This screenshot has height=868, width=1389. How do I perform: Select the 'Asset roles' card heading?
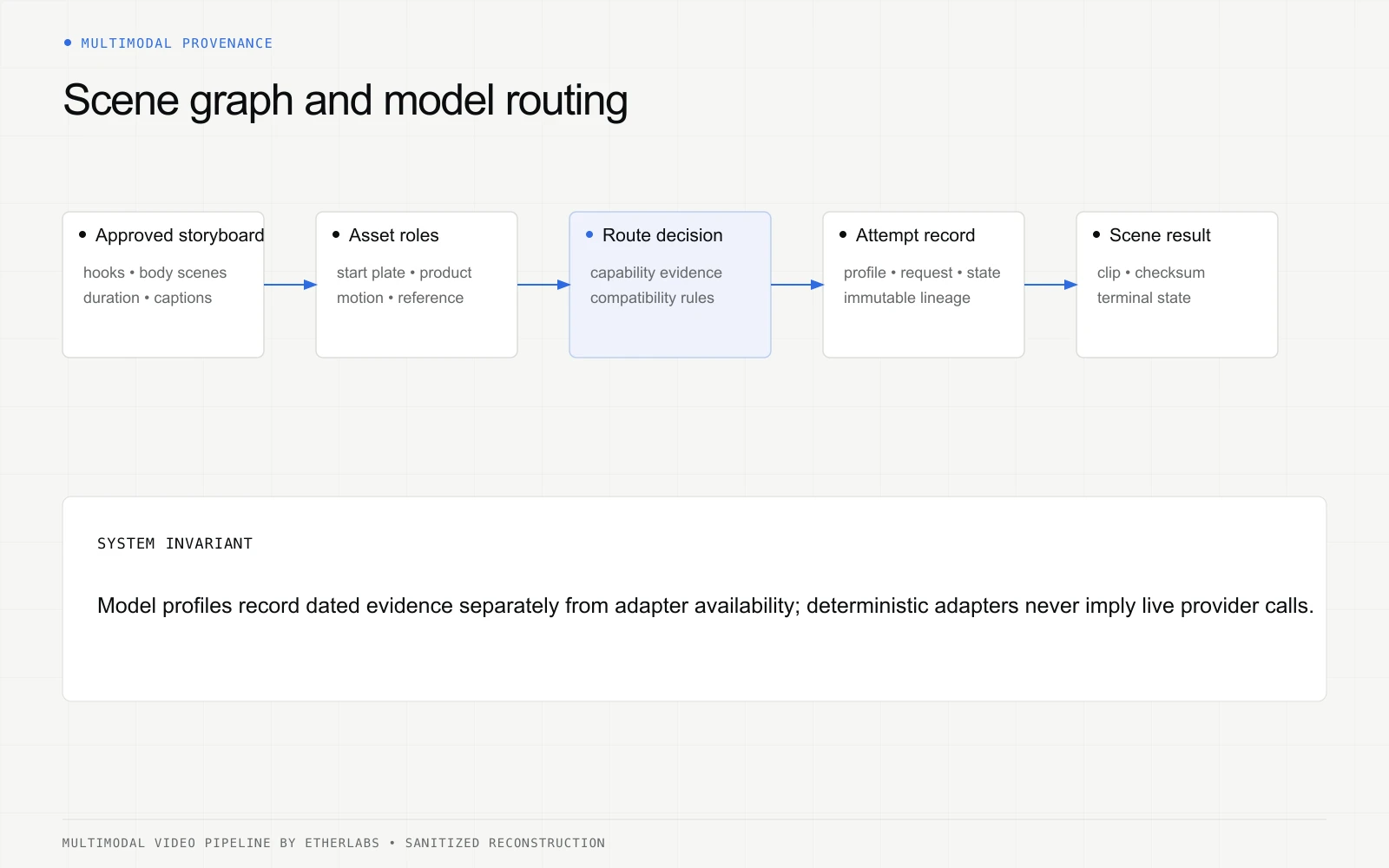[x=393, y=235]
